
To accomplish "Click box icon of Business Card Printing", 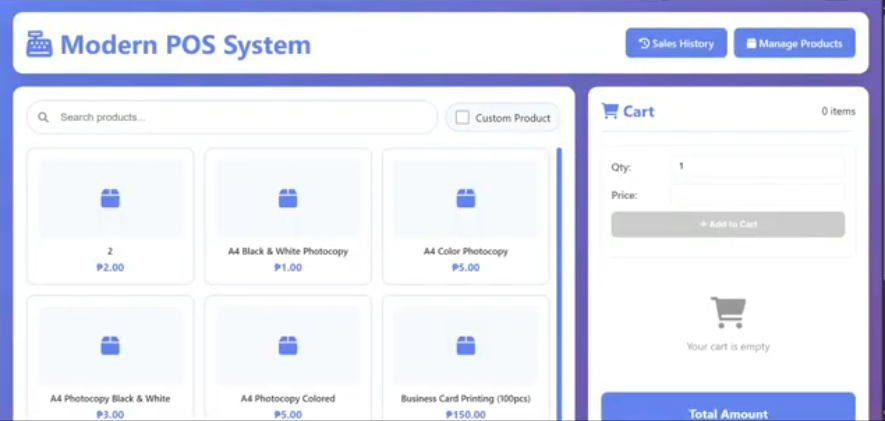I will 466,345.
